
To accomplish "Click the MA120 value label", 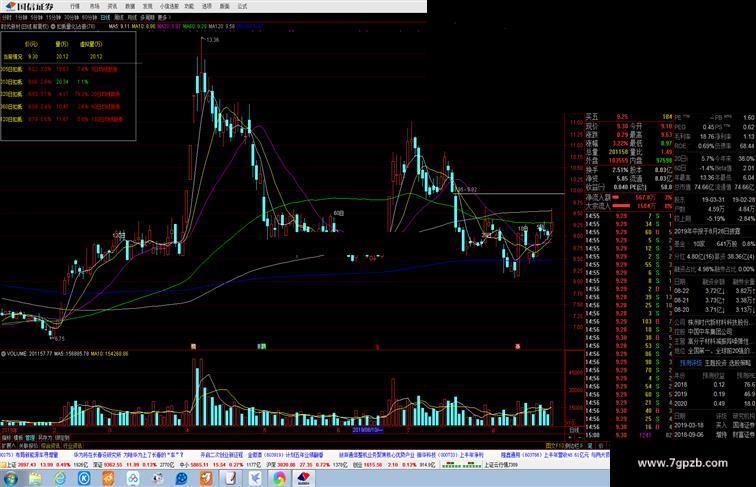I will [222, 27].
